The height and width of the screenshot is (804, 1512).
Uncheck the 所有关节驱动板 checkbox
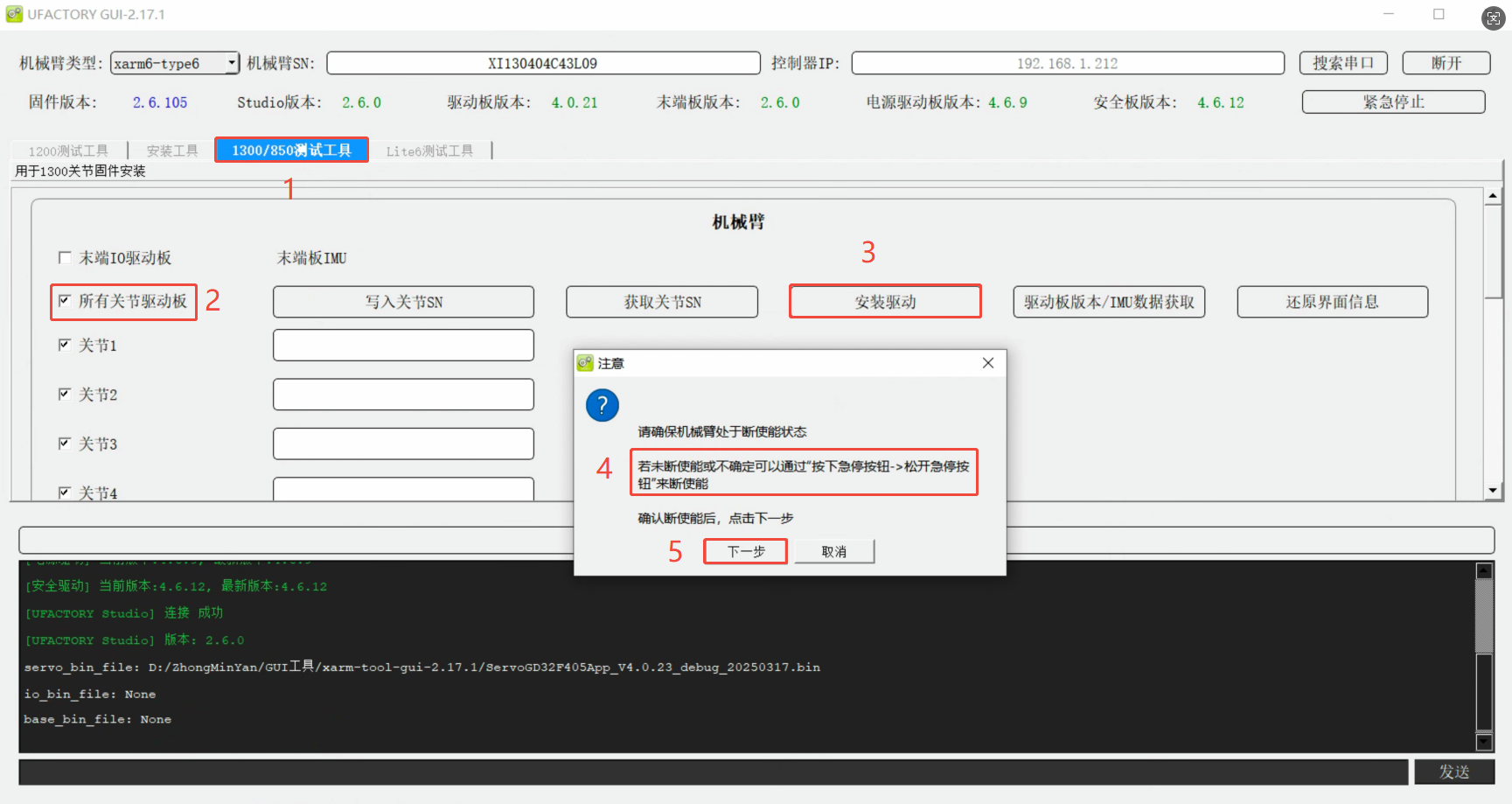pos(65,301)
